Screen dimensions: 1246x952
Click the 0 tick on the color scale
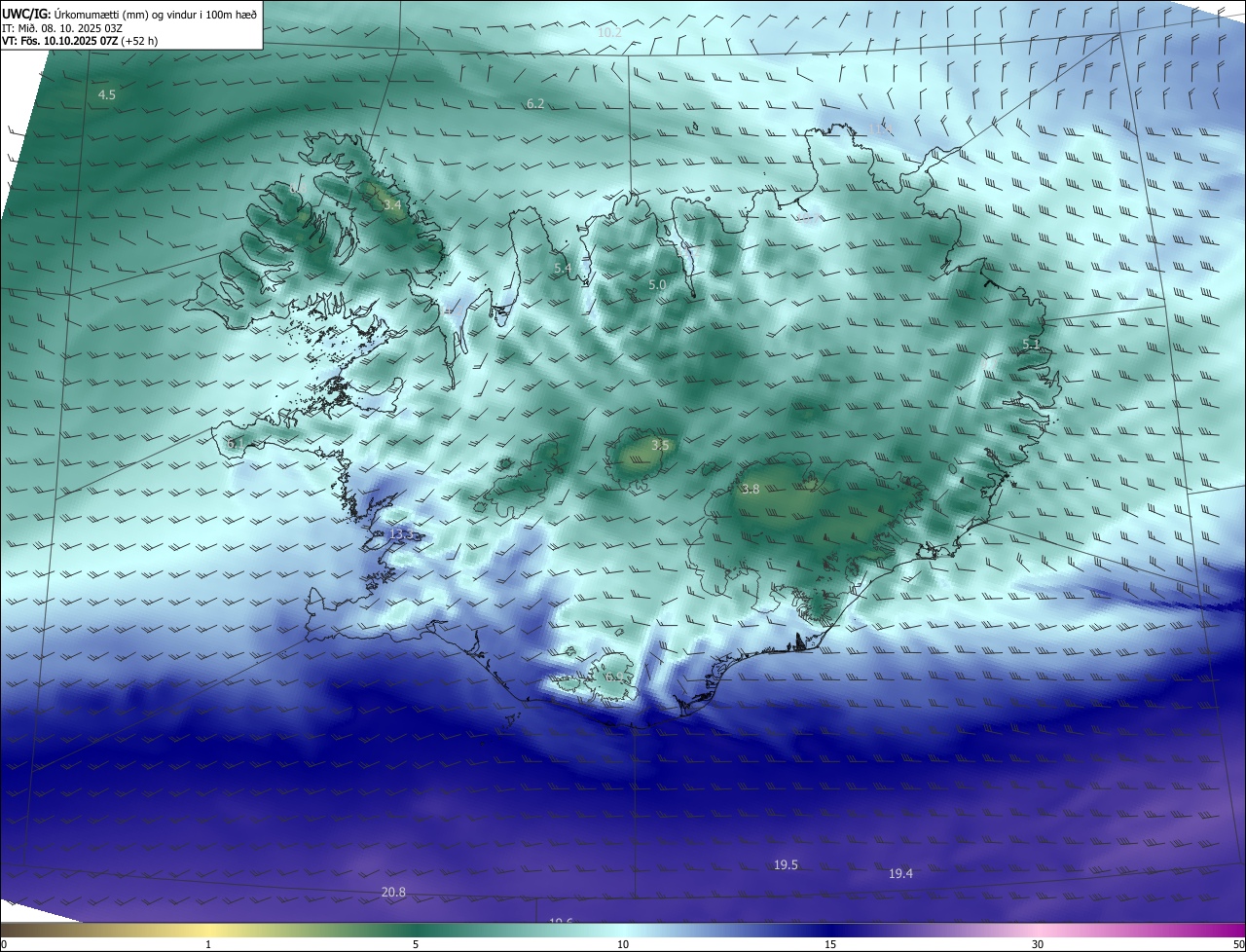tap(4, 944)
